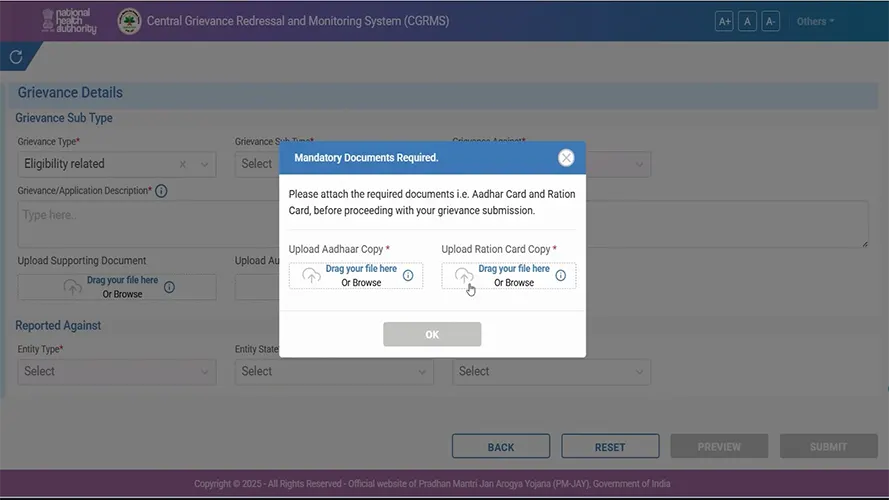Image resolution: width=889 pixels, height=500 pixels.
Task: Click the refresh icon in the top-left corner
Action: point(16,57)
